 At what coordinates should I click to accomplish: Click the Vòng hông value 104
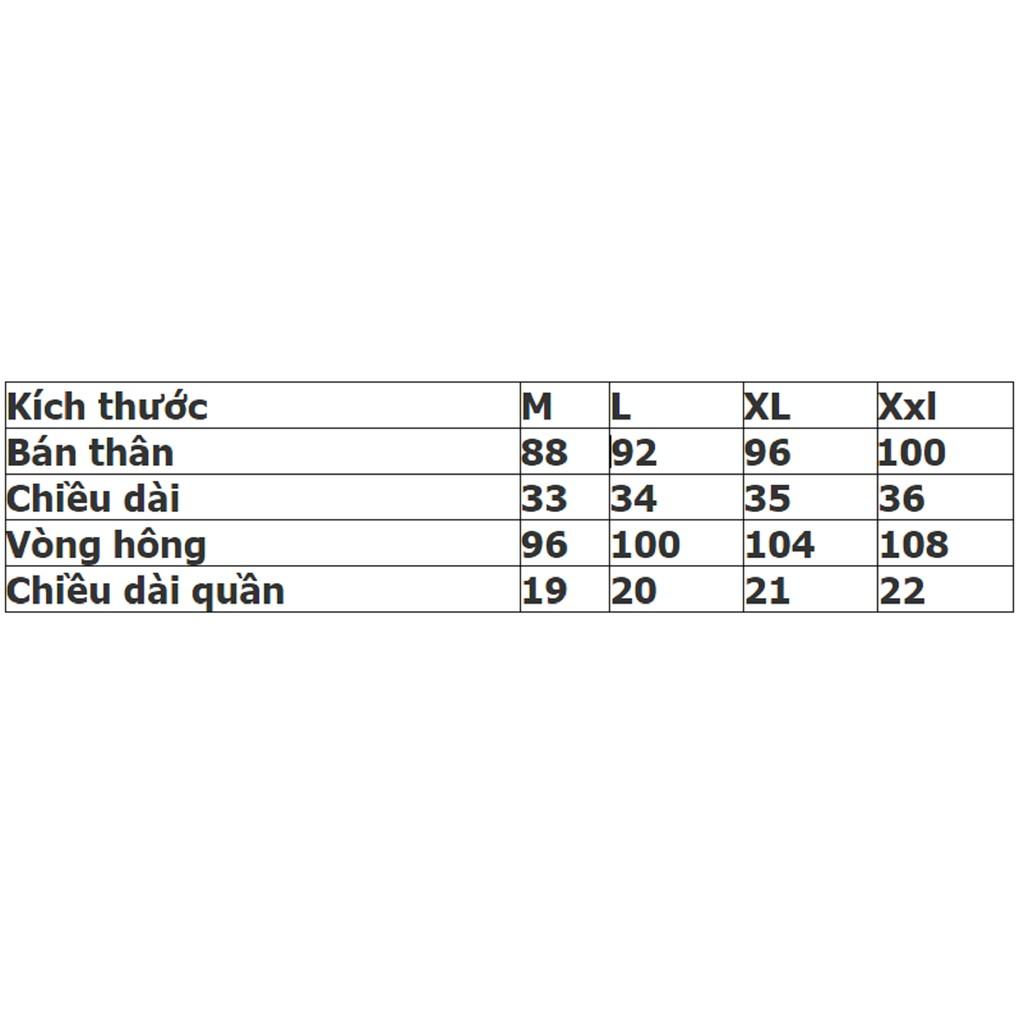pos(810,543)
